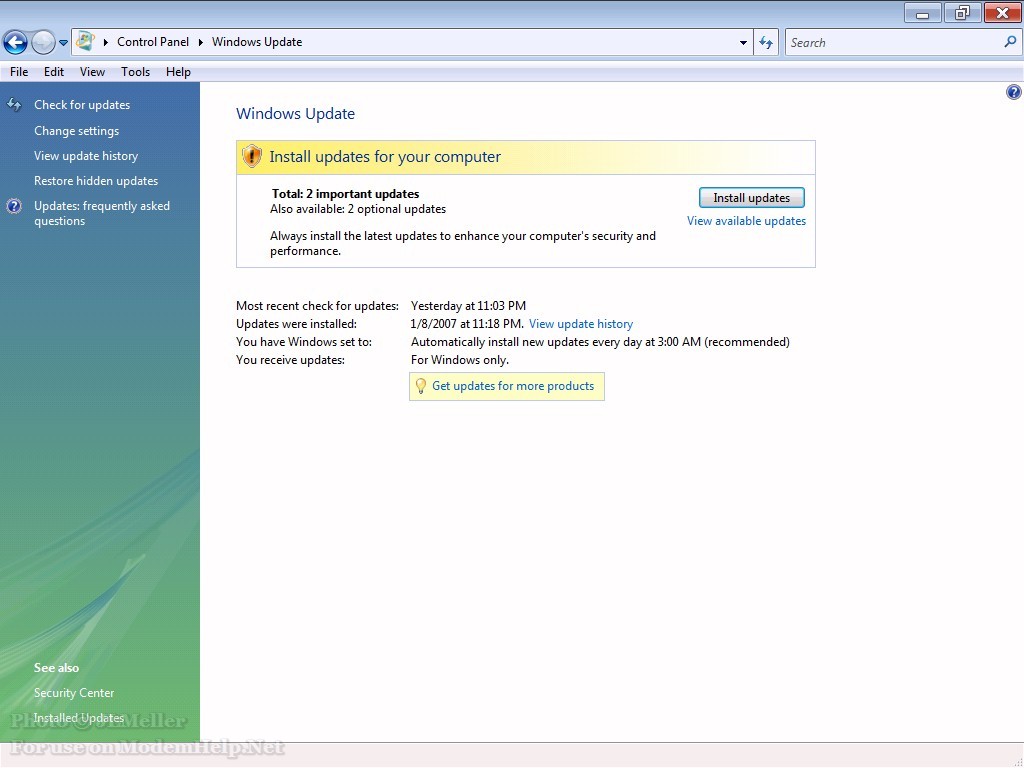The image size is (1024, 768).
Task: Select Check for updates in sidebar
Action: click(x=82, y=104)
